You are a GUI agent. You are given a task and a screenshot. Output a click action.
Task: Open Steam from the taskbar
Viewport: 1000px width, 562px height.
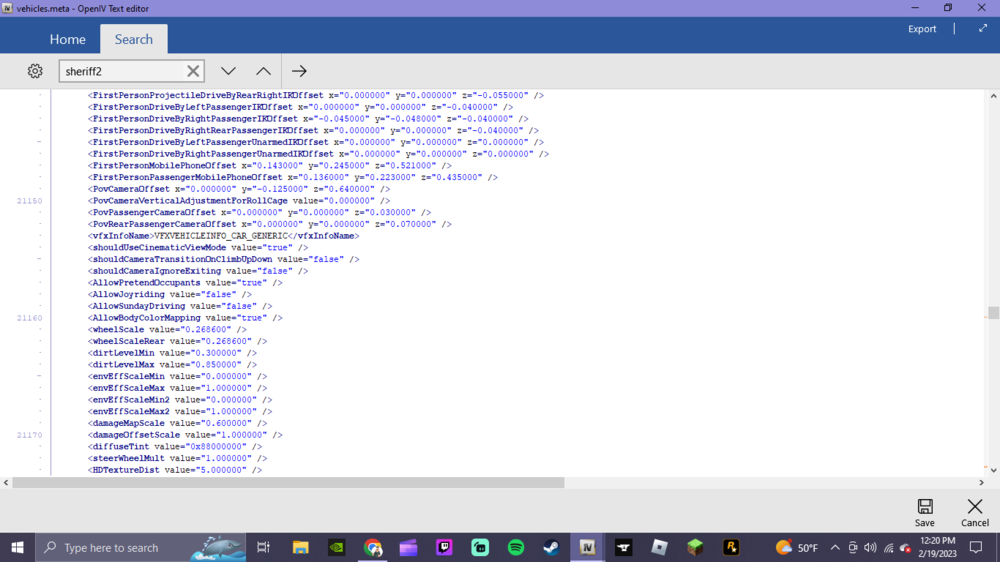[x=552, y=547]
